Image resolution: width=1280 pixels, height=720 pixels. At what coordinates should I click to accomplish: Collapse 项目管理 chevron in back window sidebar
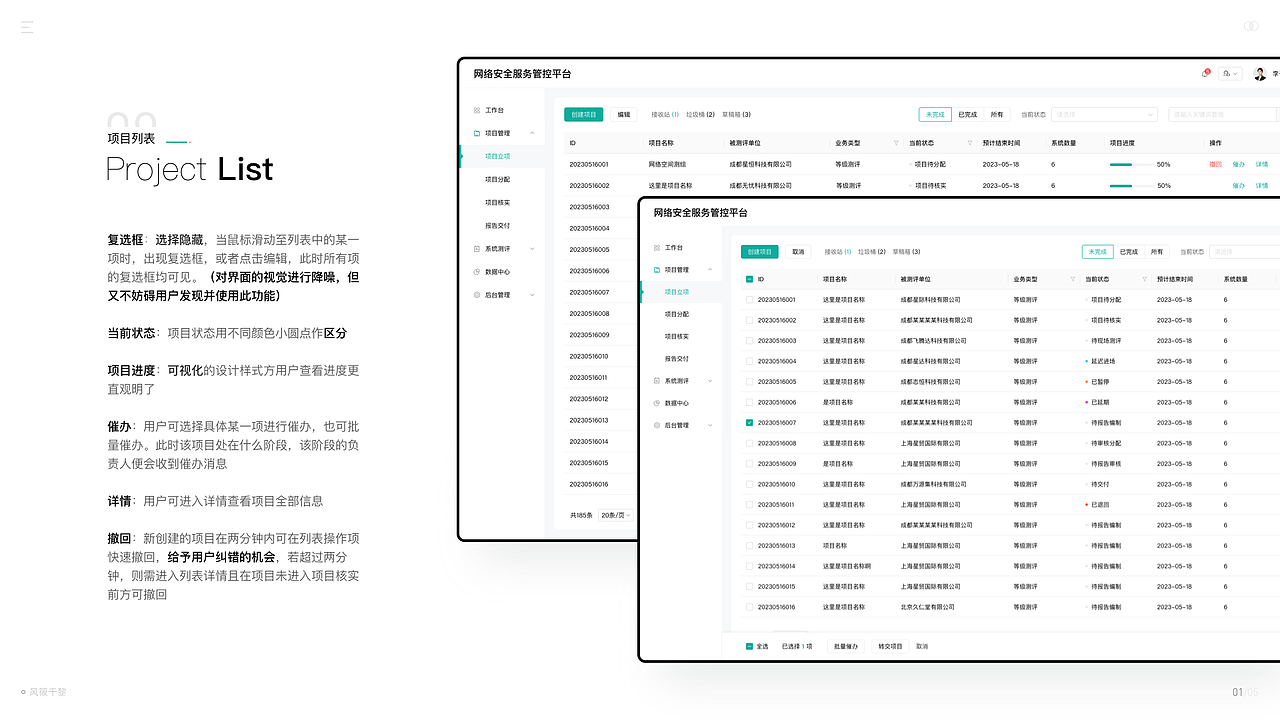532,133
